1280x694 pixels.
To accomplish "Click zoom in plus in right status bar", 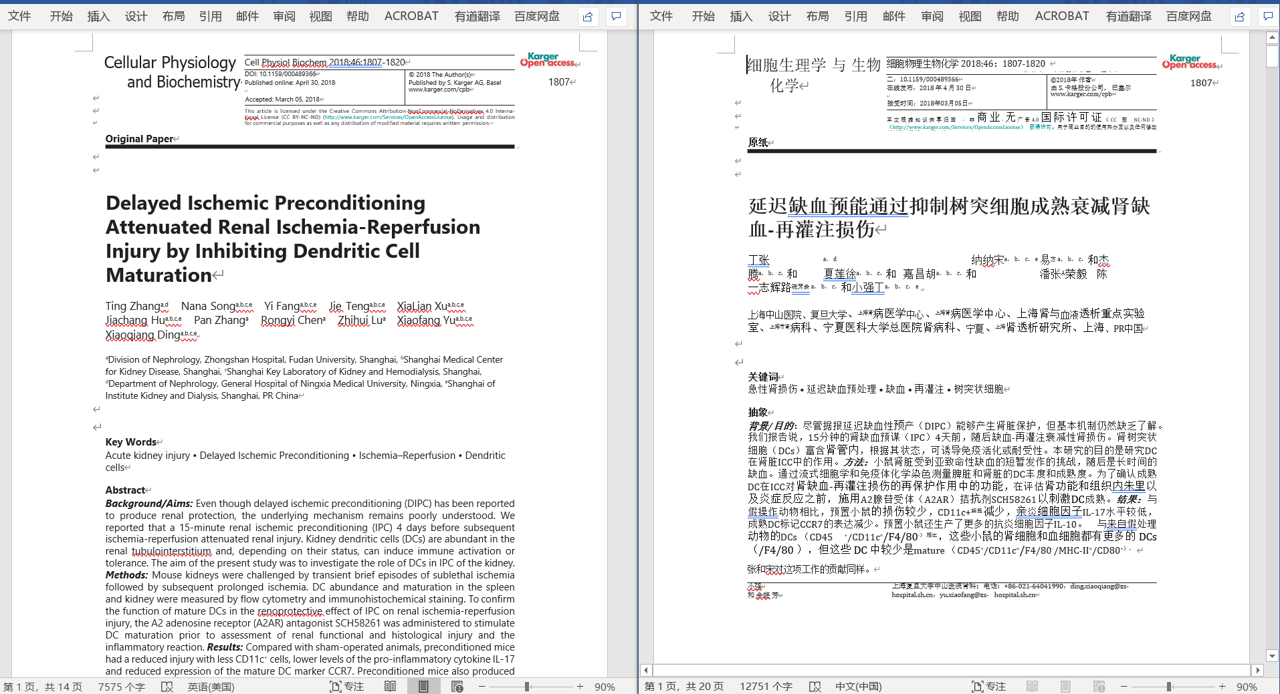I will coord(1222,687).
